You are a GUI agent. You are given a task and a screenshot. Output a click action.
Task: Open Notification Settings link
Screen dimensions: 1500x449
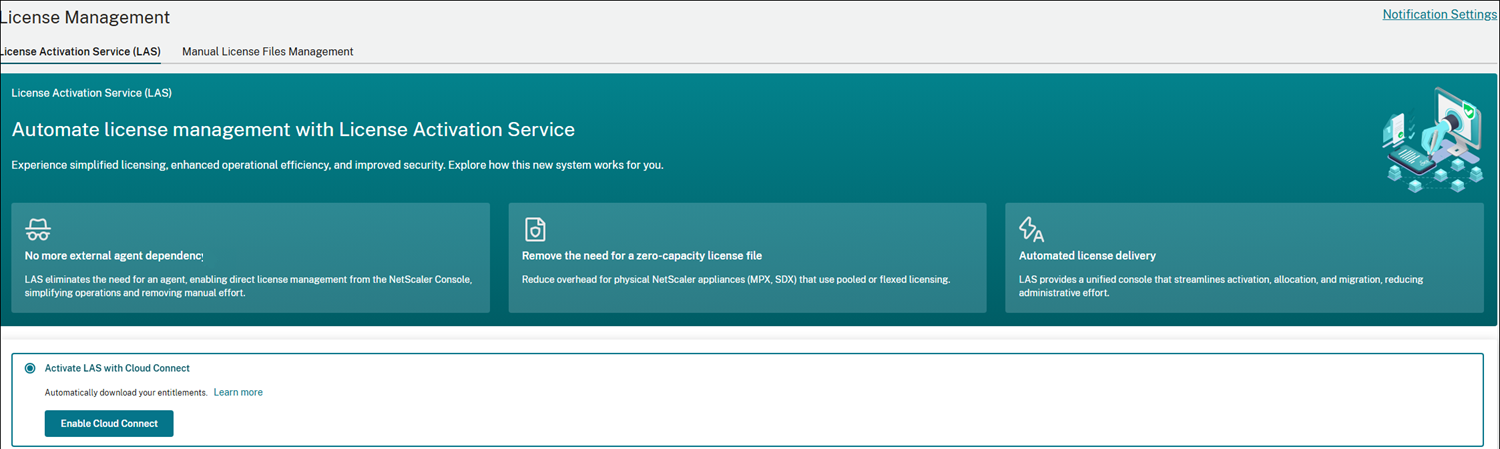click(x=1439, y=14)
